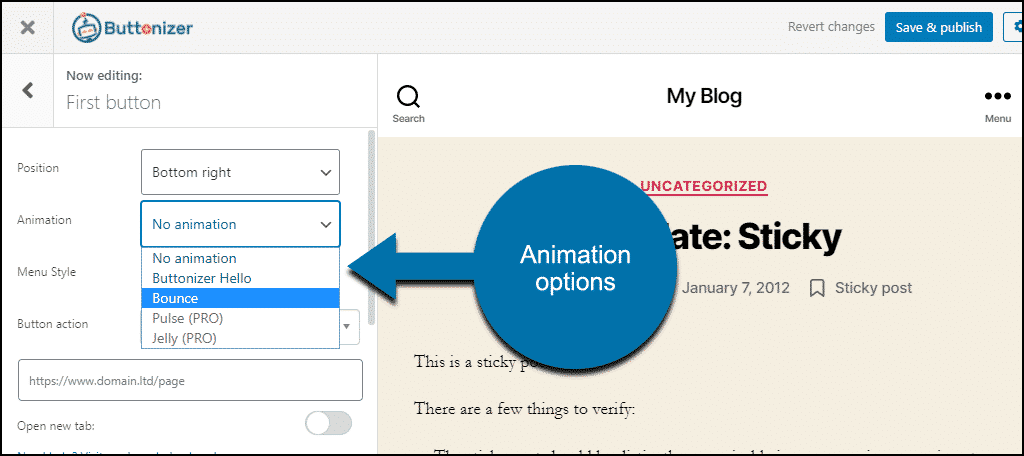
Task: Expand the Position dropdown showing Bottom right
Action: [240, 172]
